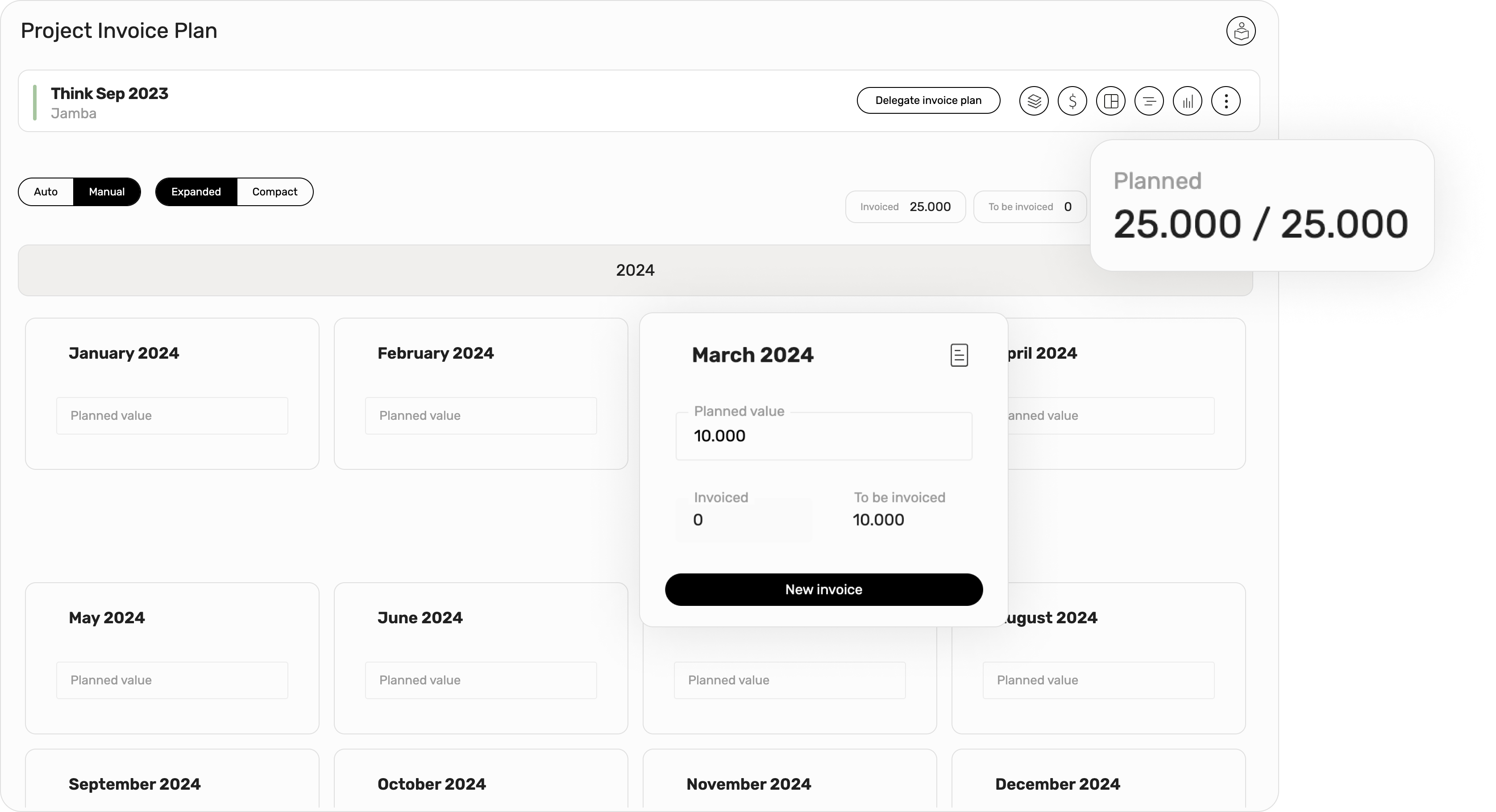
Task: Click the Invoiced 25.000 summary chip
Action: pyautogui.click(x=906, y=207)
